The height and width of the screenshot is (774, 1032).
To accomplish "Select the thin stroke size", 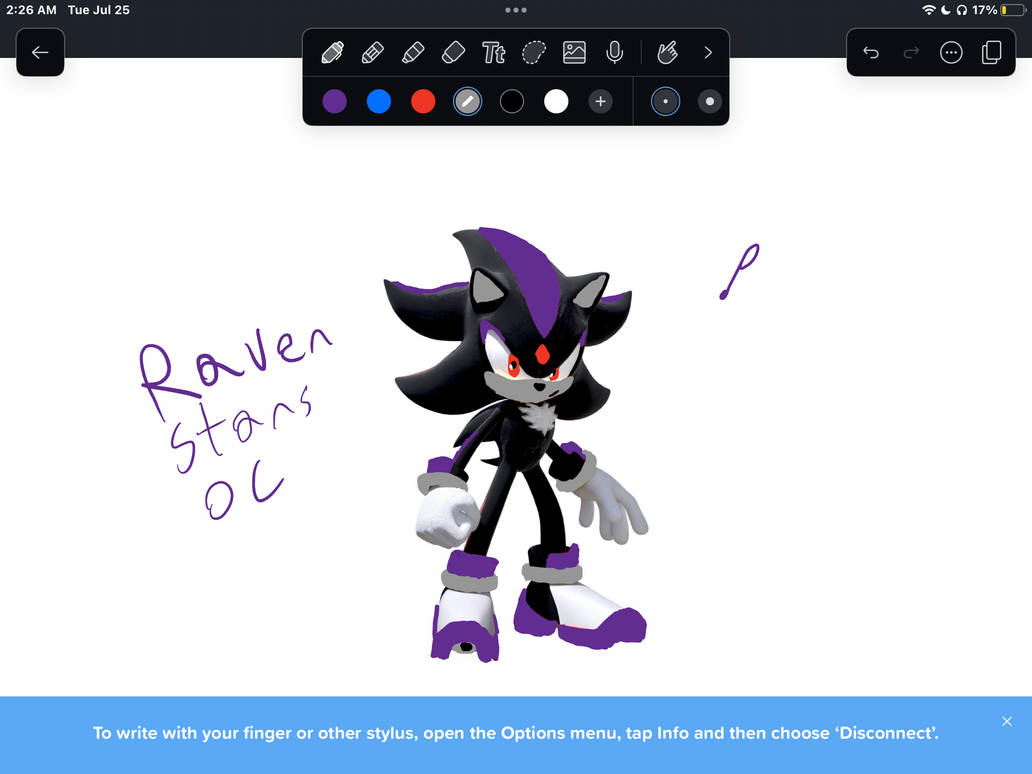I will coord(665,101).
